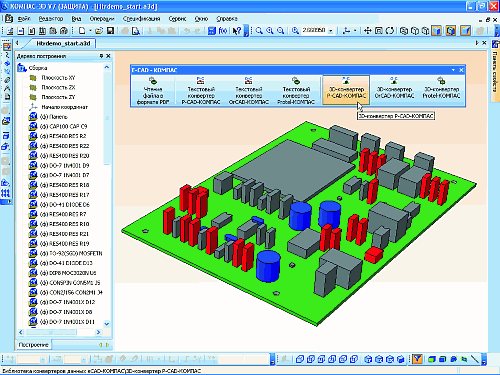
Task: Save the document with the floppy icon
Action: click(x=110, y=31)
